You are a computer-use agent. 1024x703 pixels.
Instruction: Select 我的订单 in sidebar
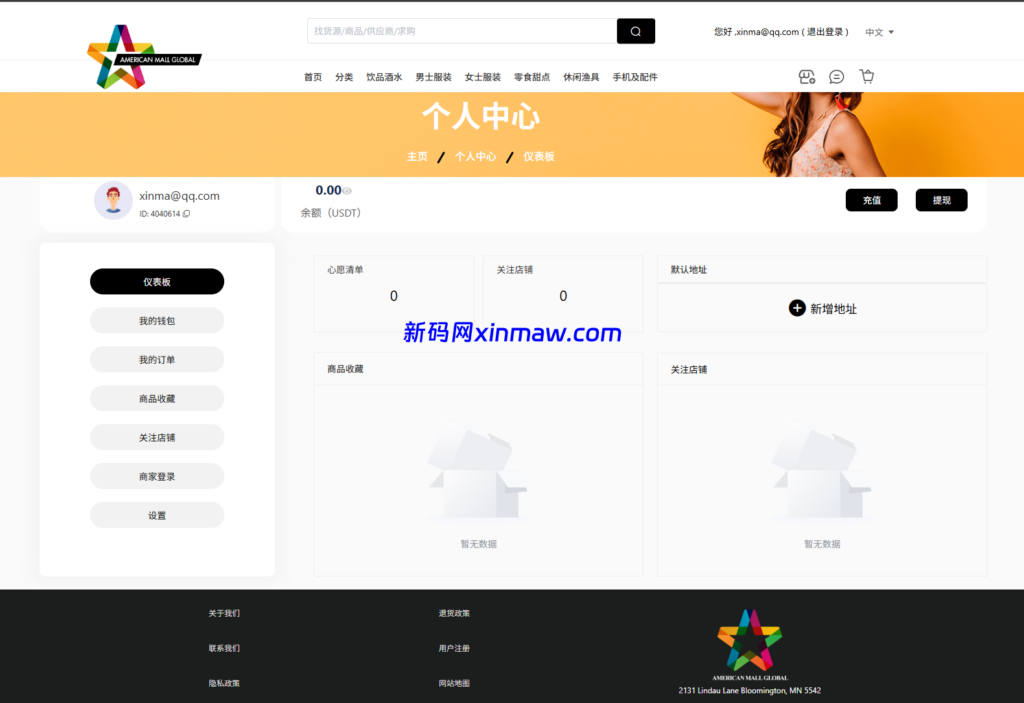pos(157,359)
